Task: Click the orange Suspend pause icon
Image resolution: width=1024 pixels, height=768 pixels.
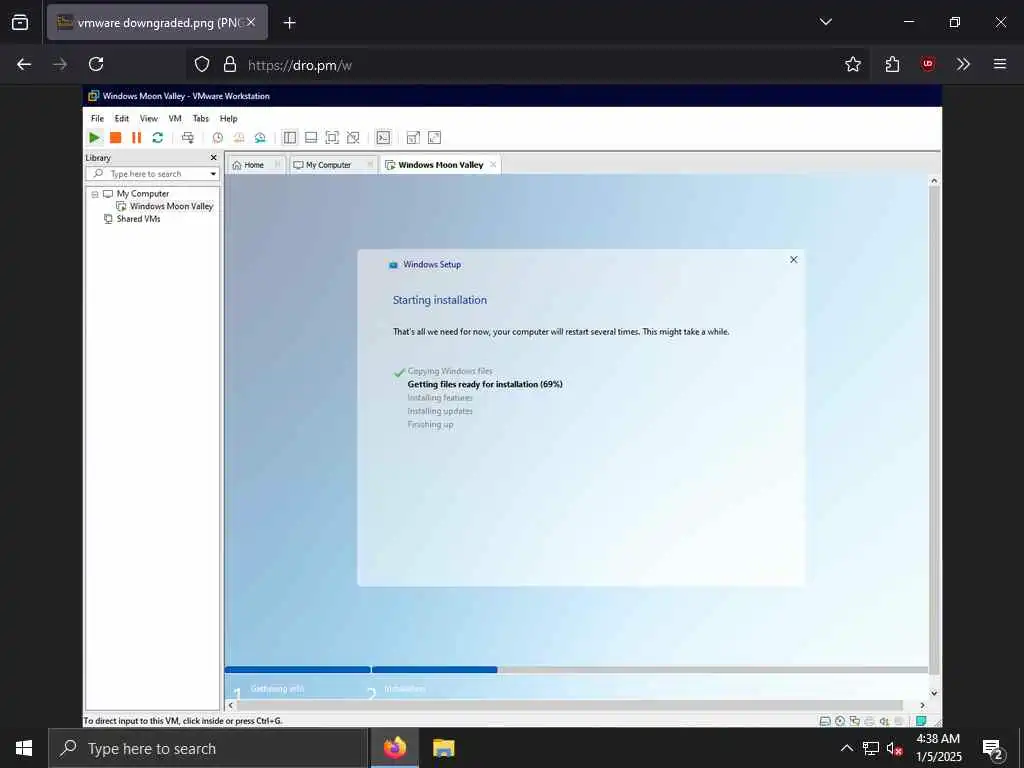Action: tap(136, 137)
